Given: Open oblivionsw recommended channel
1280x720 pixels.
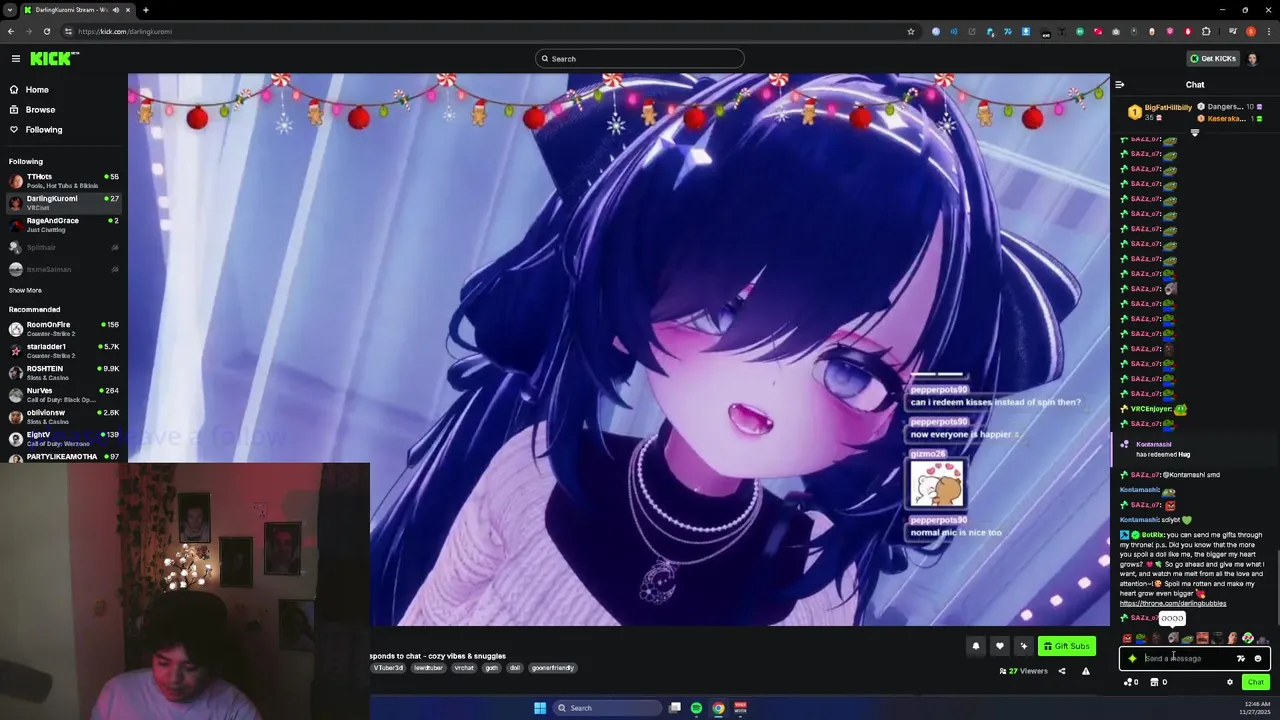Looking at the screenshot, I should click(64, 417).
